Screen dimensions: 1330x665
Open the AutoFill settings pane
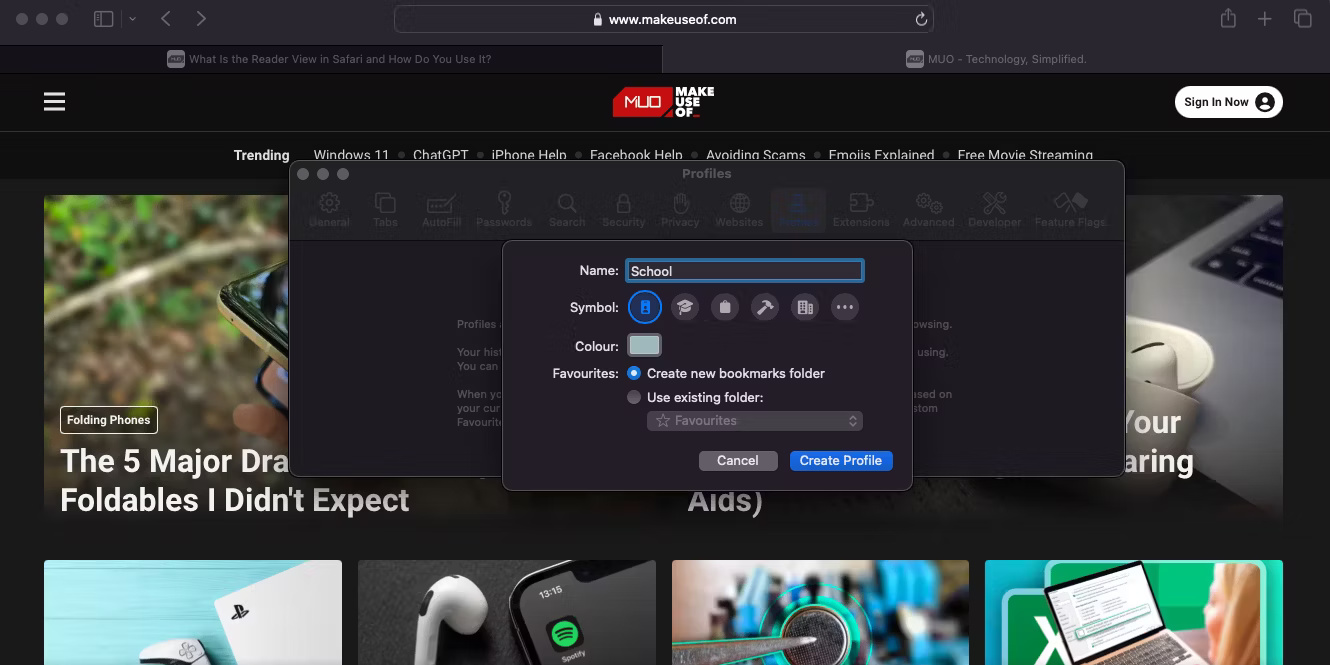(440, 208)
